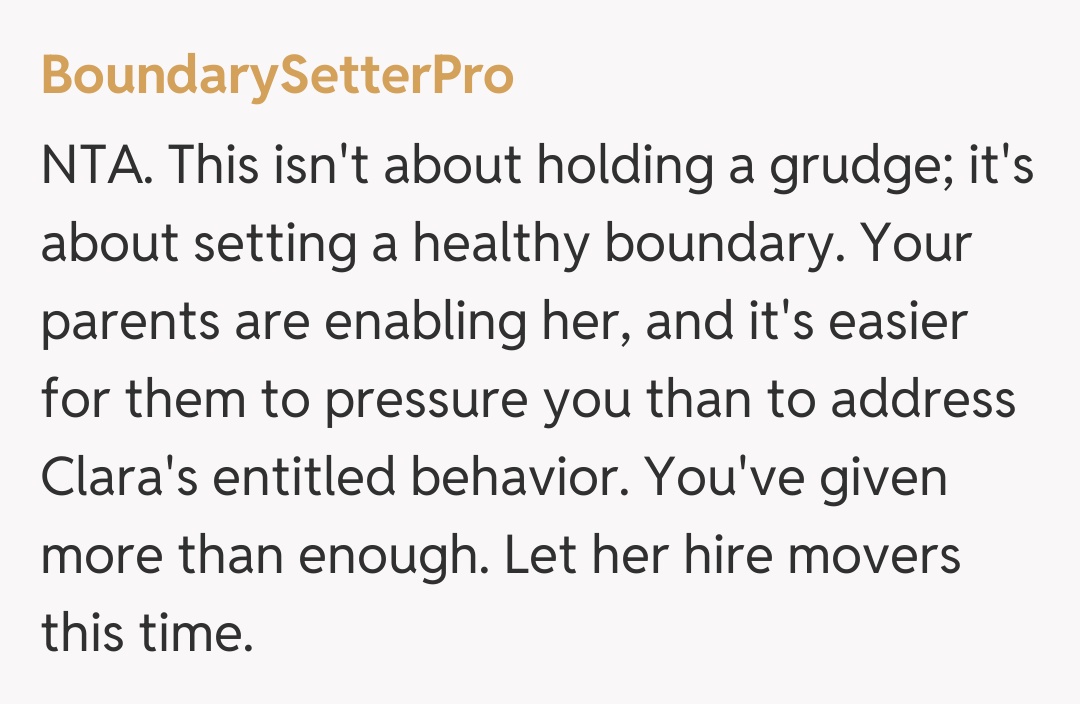Viewport: 1080px width, 704px height.
Task: Click the word "grudge" in the comment
Action: click(850, 167)
